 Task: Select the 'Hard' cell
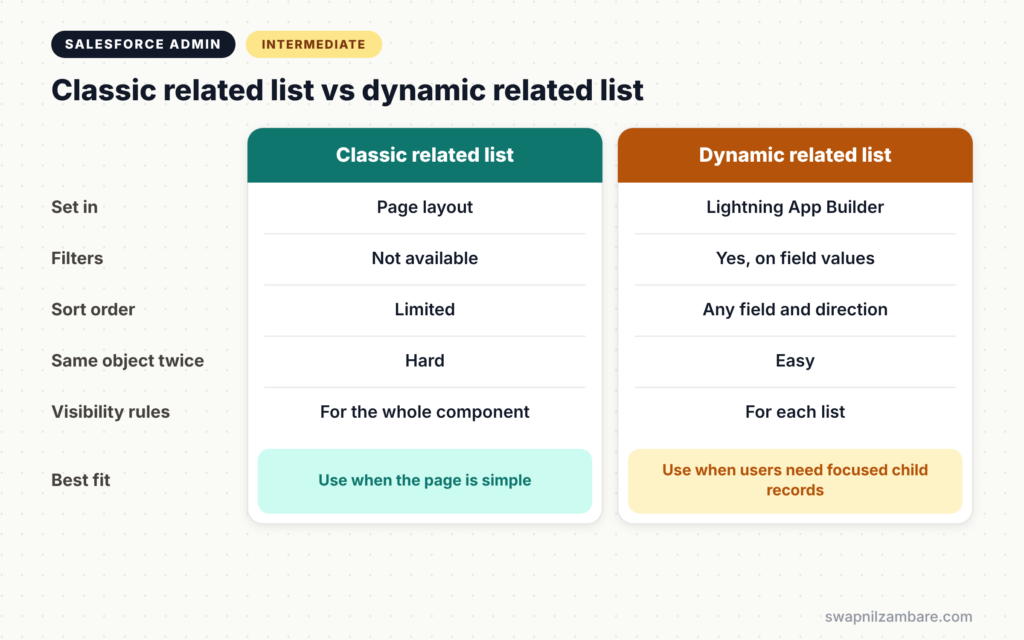424,361
